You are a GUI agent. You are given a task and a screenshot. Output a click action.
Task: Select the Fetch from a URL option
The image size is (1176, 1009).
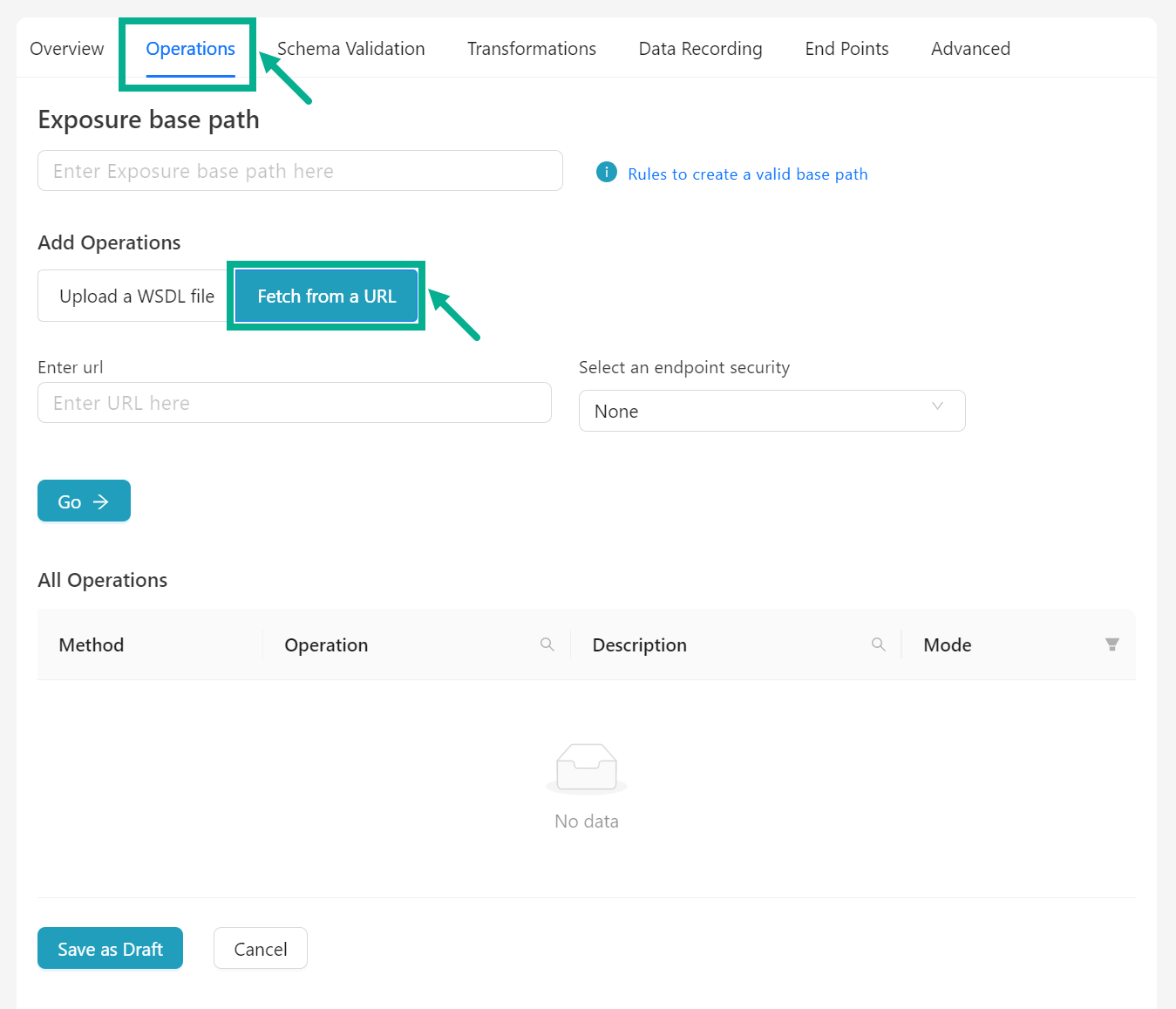click(x=326, y=297)
